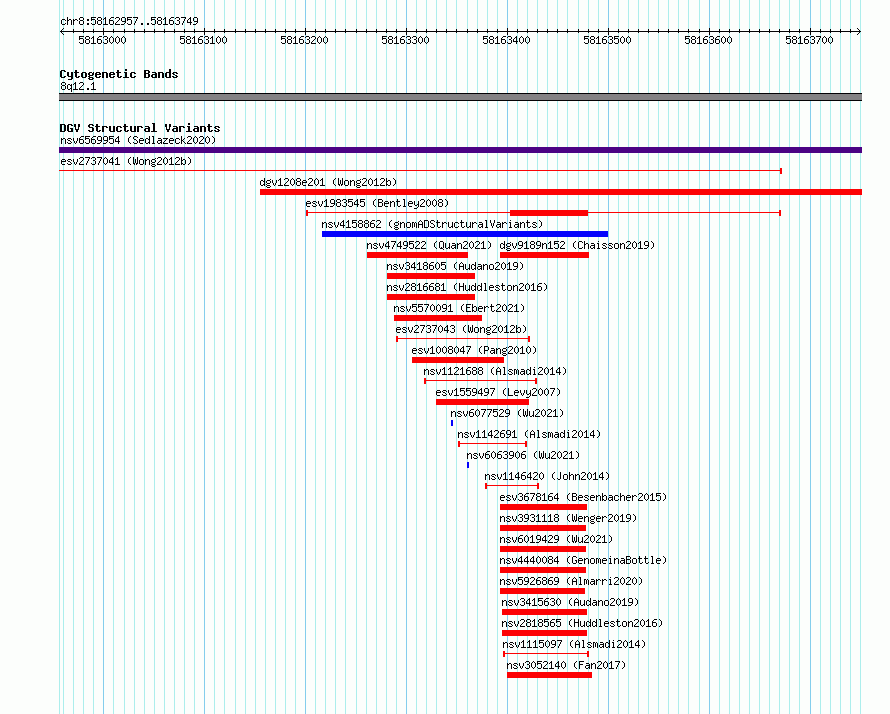Viewport: 890px width, 714px height.
Task: Click the blue nsv4158862 gnomAD variant bar
Action: [x=465, y=234]
